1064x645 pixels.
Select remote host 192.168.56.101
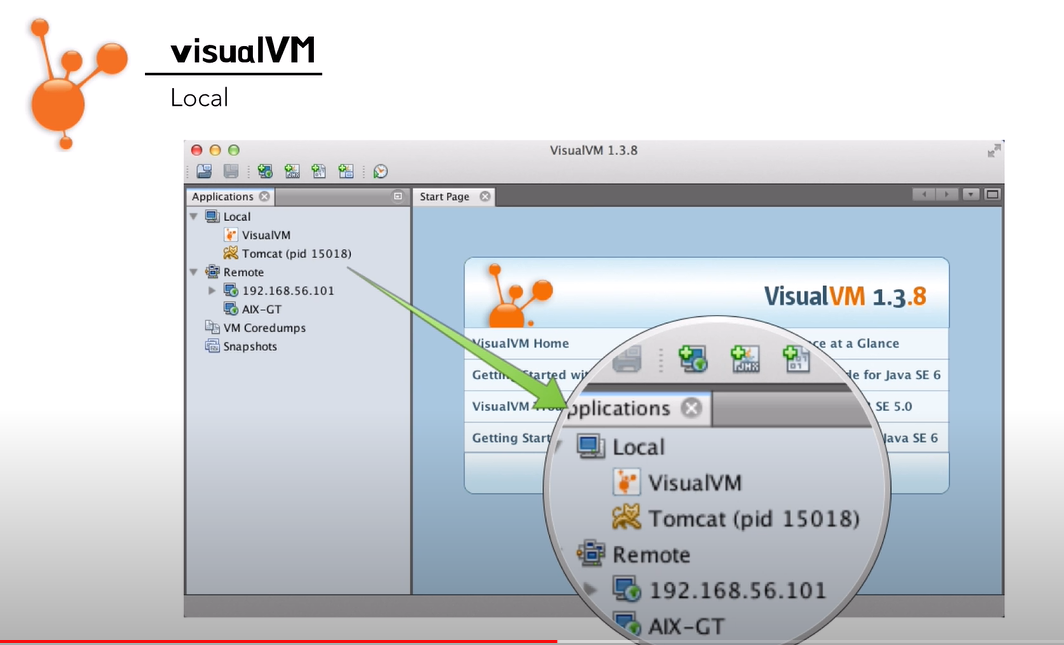coord(288,290)
